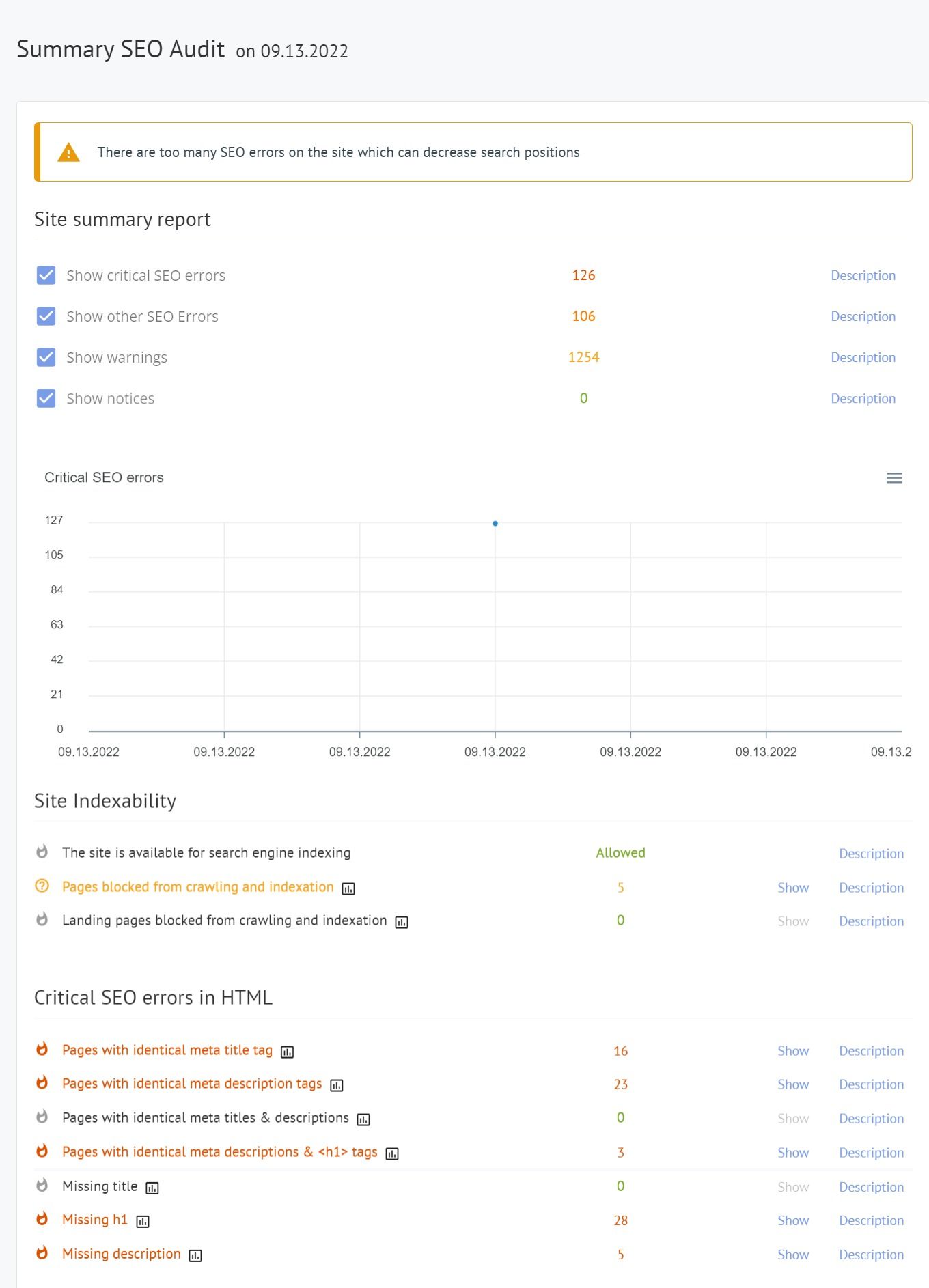Click the warning triangle icon in alert banner

coord(69,152)
